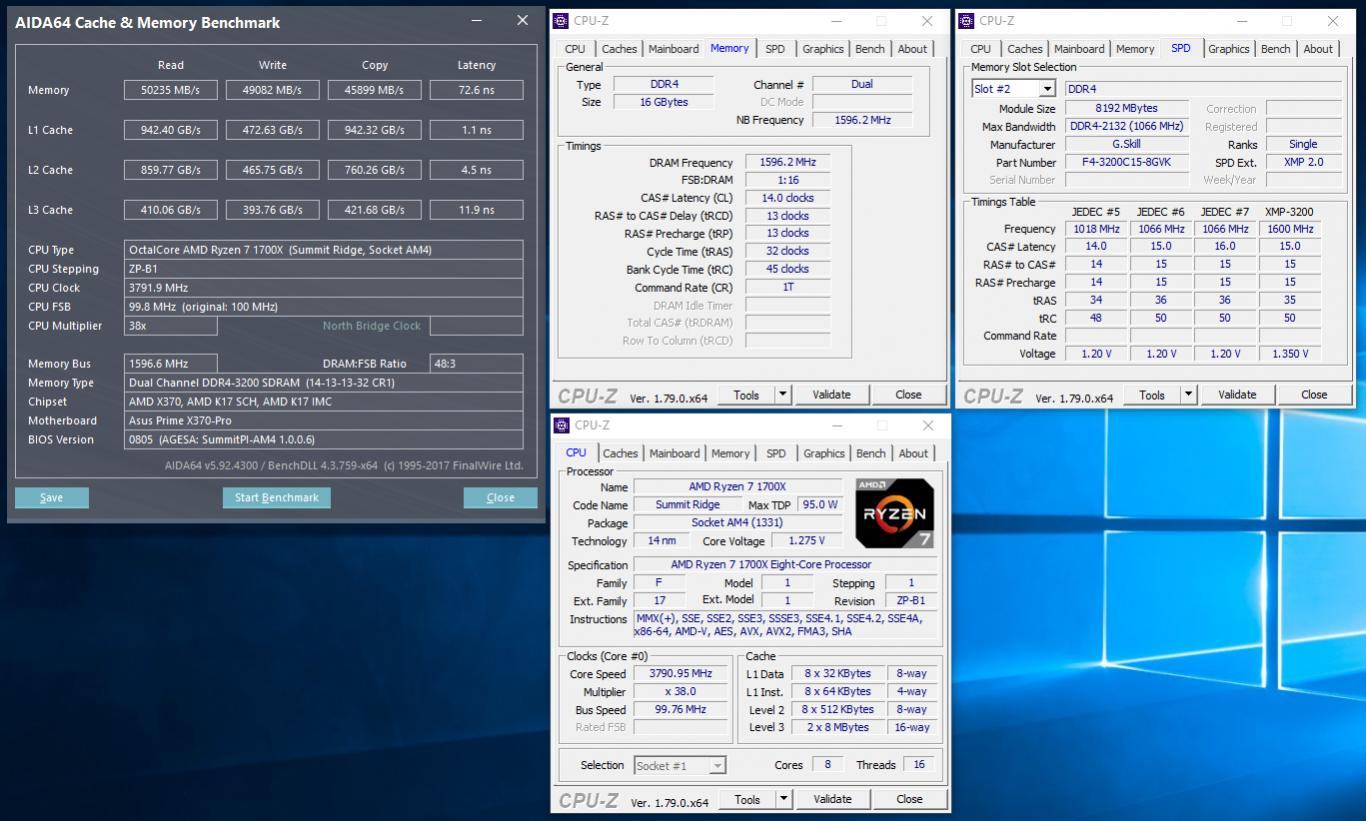This screenshot has height=821, width=1366.
Task: Click Close button in CPU window
Action: [x=909, y=799]
